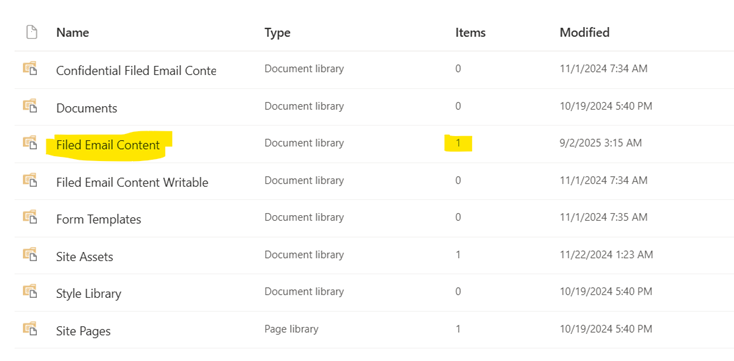
Task: Open the Site Pages library
Action: click(83, 331)
